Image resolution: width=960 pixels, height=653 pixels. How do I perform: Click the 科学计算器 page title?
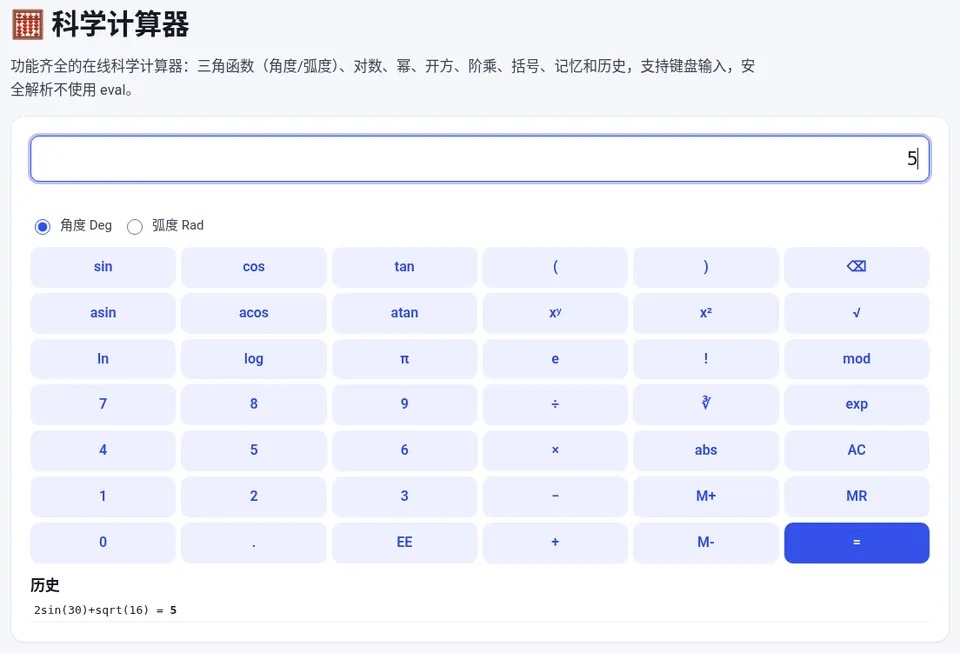[x=120, y=24]
